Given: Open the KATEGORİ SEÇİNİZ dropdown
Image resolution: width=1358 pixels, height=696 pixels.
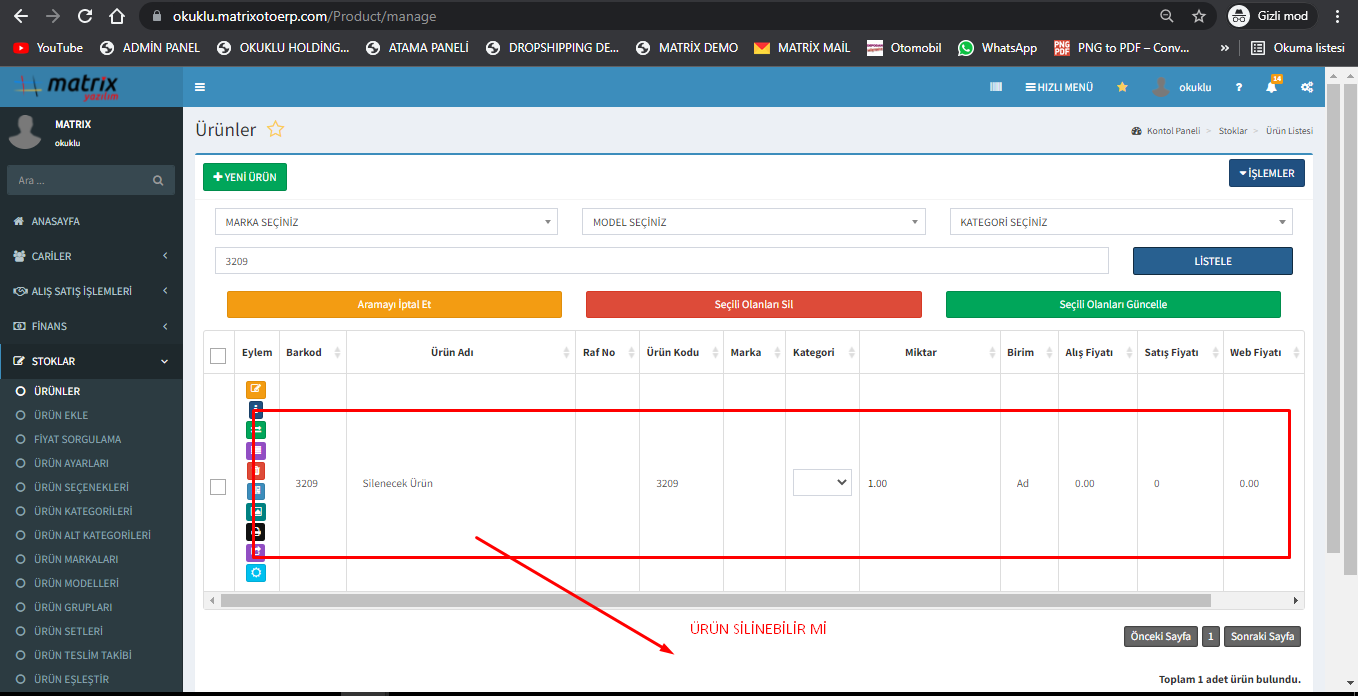Looking at the screenshot, I should pos(1120,222).
